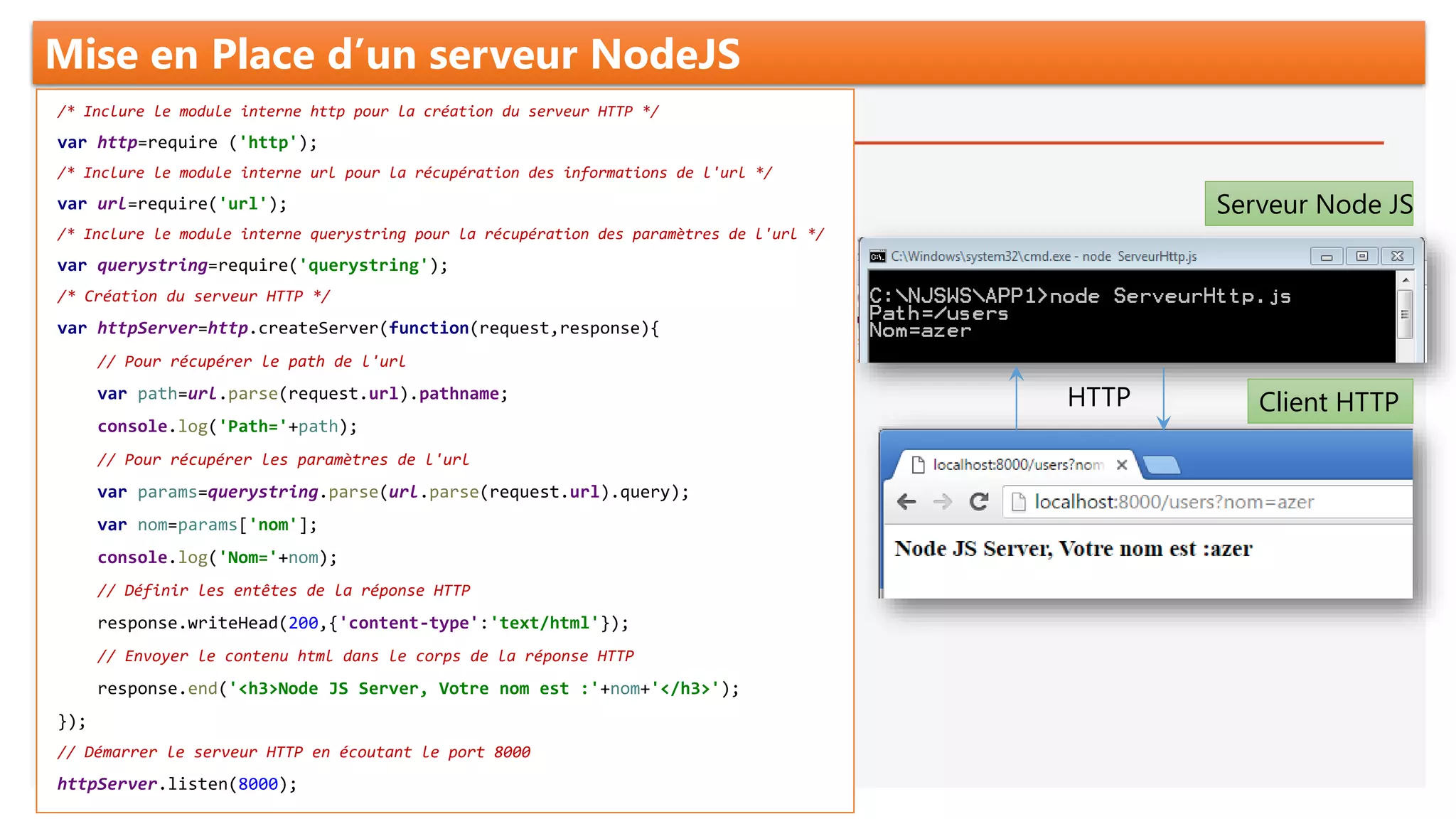The image size is (1456, 819).
Task: Click comment 'Envoyer le contenu html'
Action: point(365,655)
